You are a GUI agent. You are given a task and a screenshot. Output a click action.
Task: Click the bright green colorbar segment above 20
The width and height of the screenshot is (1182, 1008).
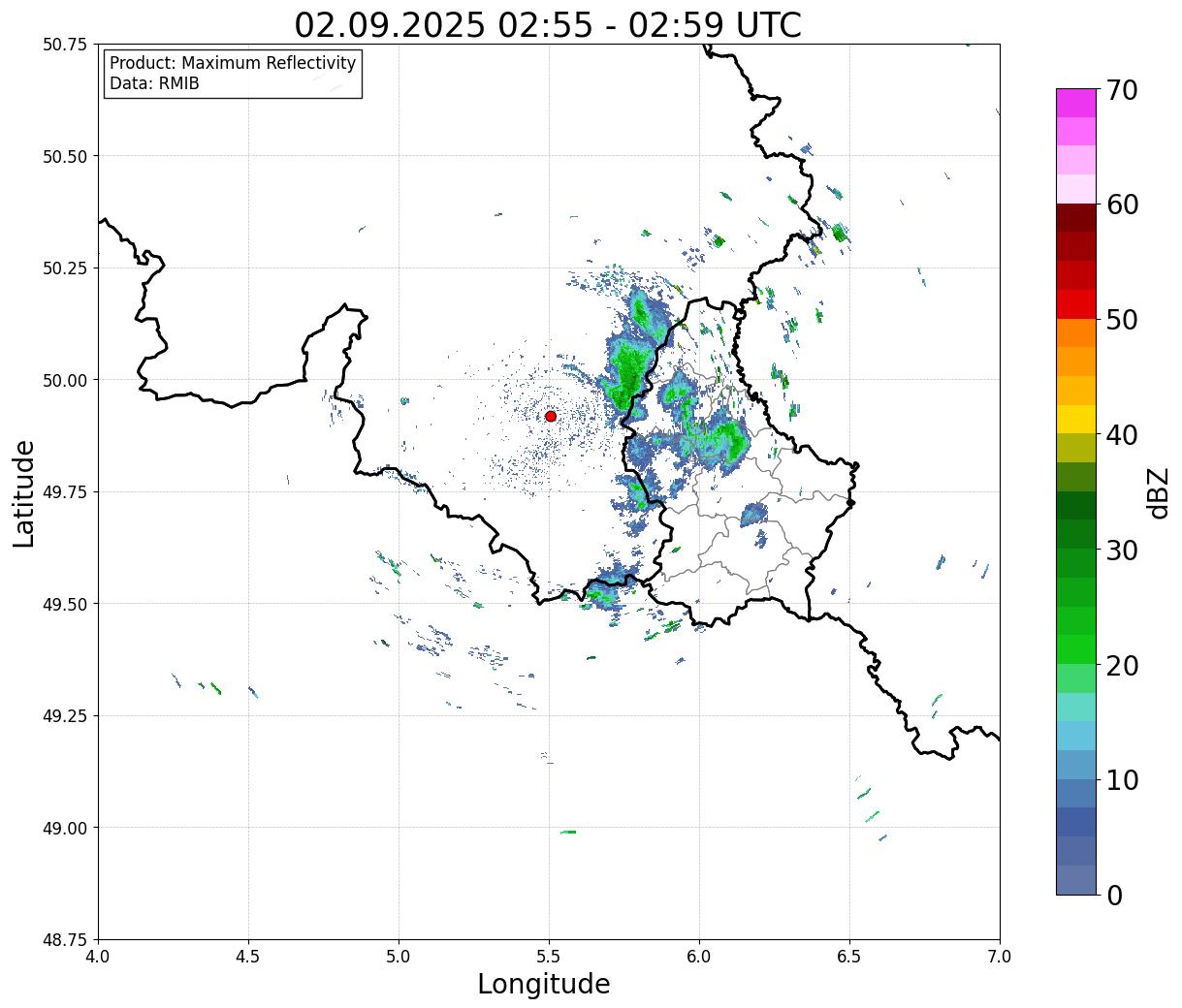1076,649
